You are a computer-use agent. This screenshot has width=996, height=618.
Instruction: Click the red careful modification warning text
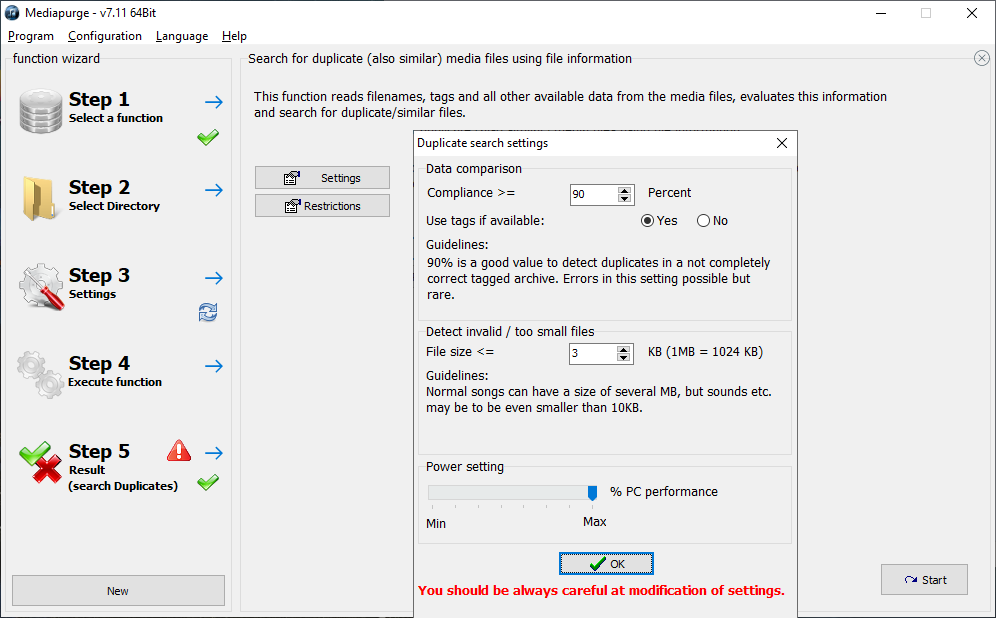pyautogui.click(x=601, y=591)
